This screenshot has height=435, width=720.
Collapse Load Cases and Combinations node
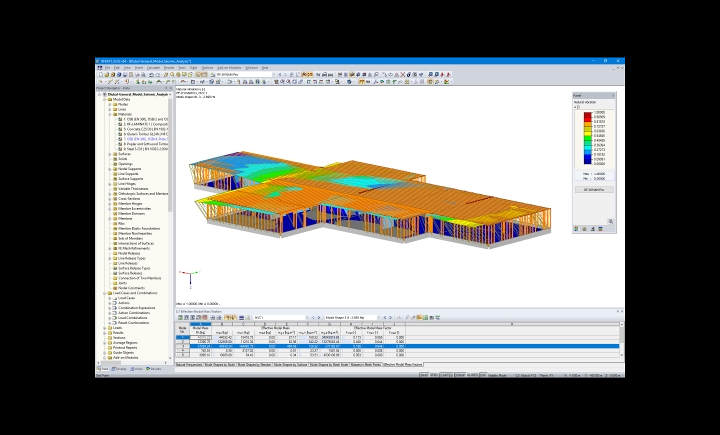tap(105, 293)
